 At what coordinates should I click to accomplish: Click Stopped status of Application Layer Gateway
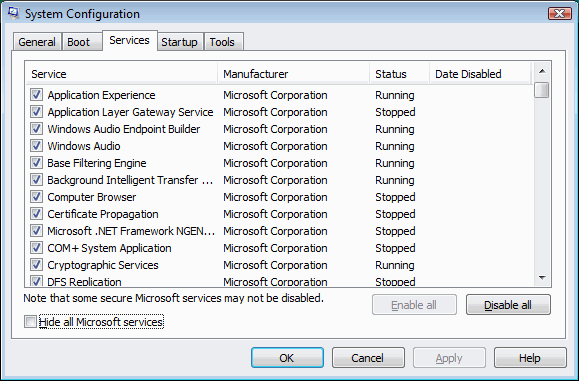pyautogui.click(x=395, y=112)
